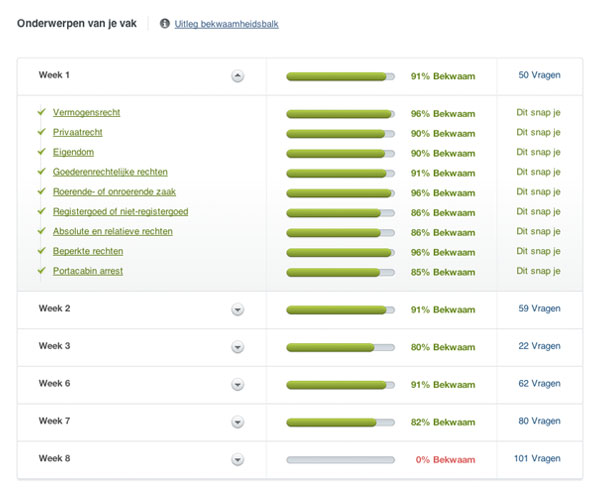Open the Beperkte rechten topic
Viewport: 598px width, 497px height.
point(88,251)
